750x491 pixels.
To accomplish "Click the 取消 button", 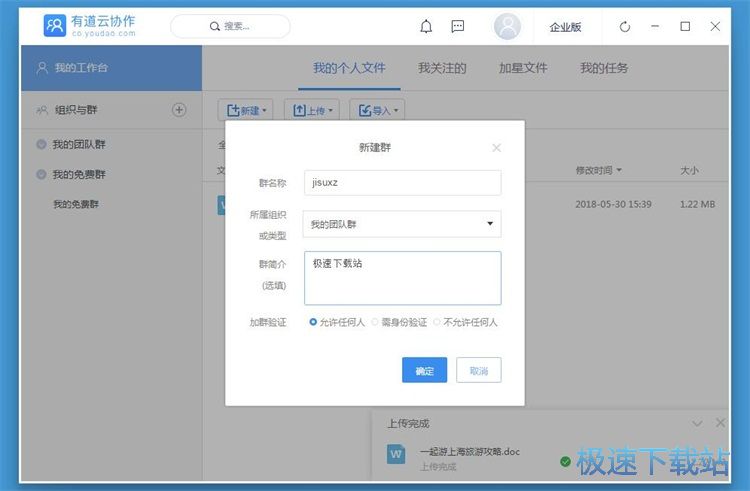I will (479, 370).
